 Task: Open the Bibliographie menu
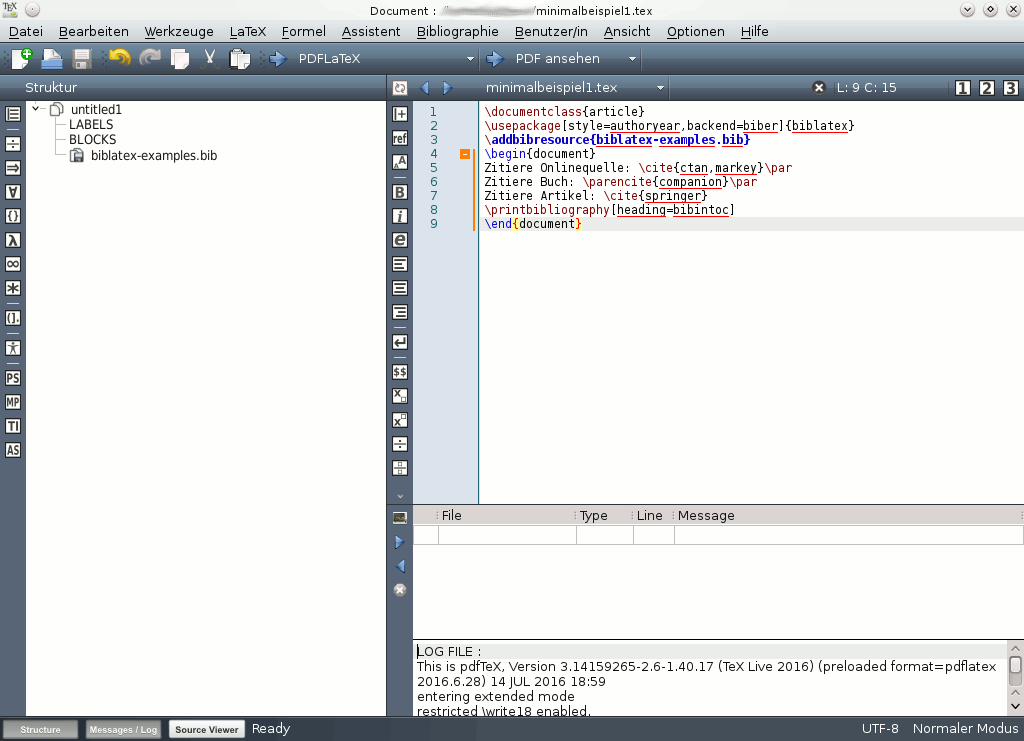coord(457,31)
